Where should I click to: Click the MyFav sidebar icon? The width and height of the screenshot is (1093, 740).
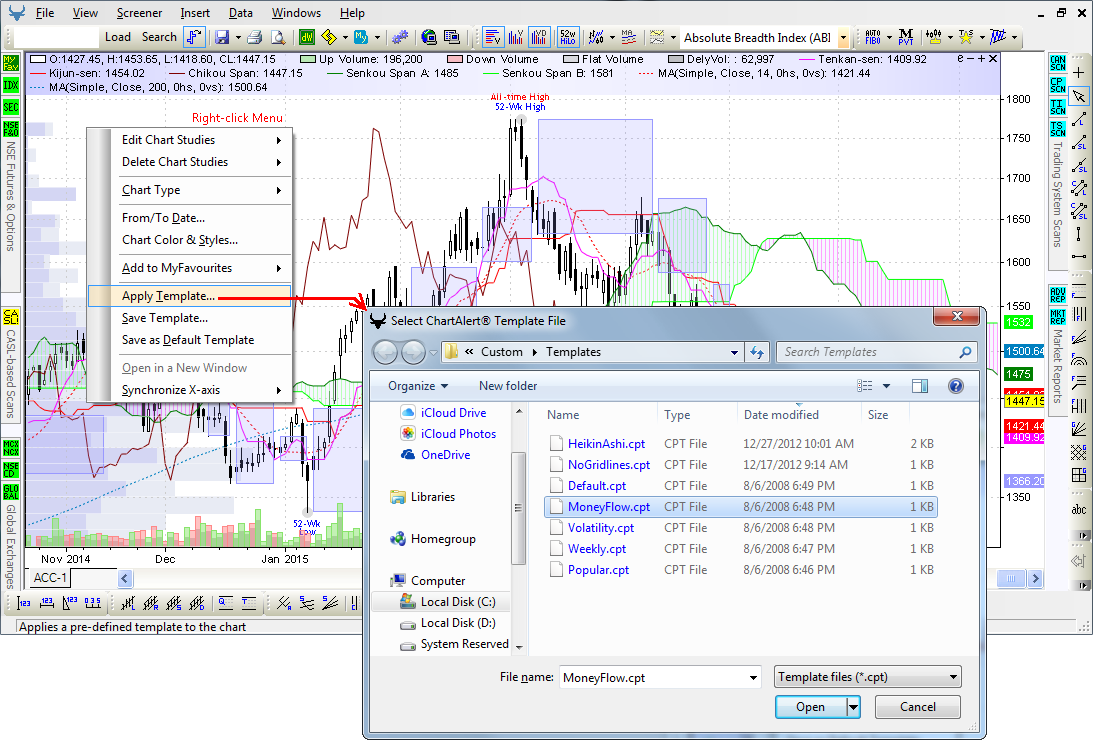(10, 63)
